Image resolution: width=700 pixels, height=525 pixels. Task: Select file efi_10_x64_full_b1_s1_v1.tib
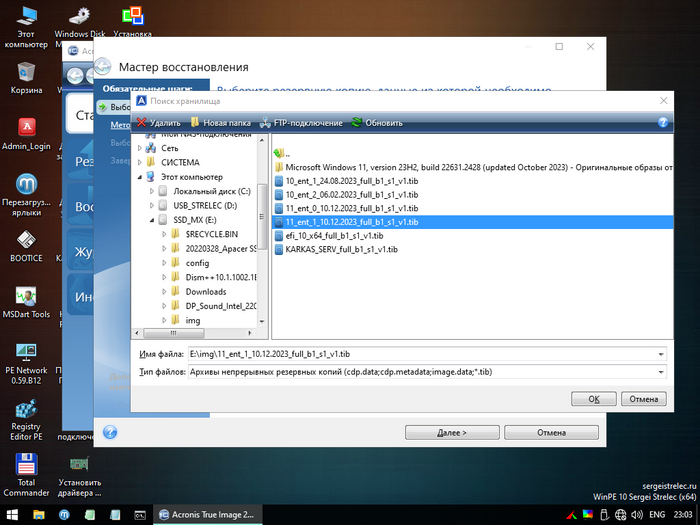tap(329, 236)
